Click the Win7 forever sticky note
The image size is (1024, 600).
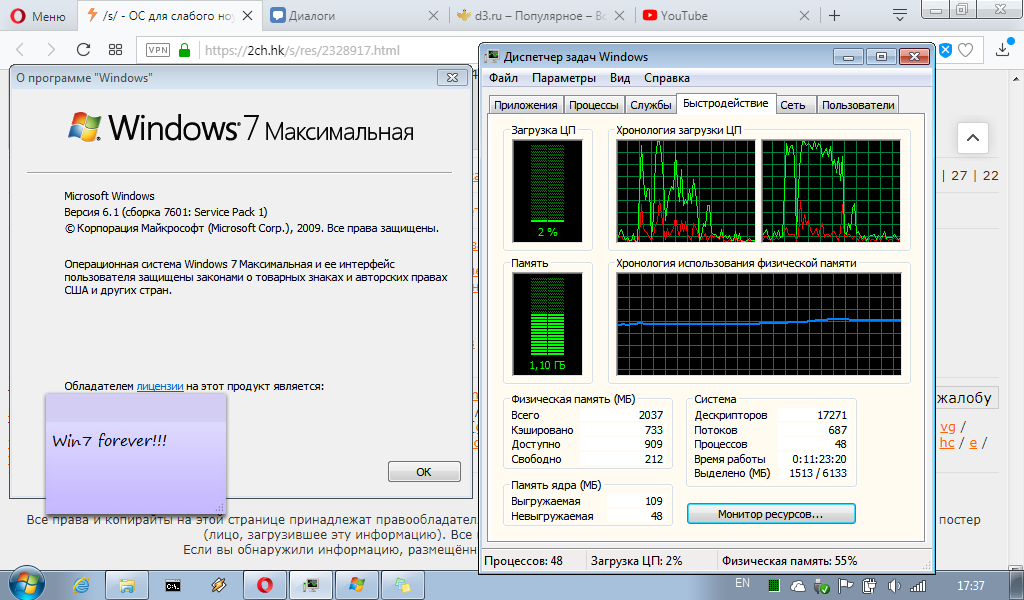136,453
